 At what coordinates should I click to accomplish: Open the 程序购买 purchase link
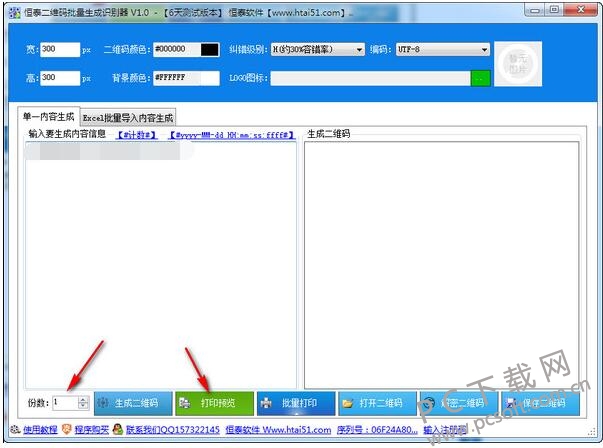click(x=92, y=430)
